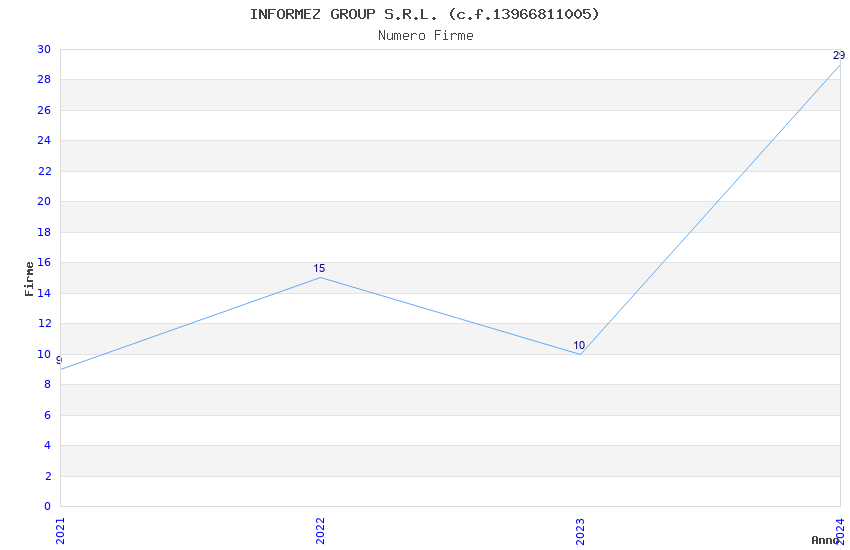The width and height of the screenshot is (850, 550).
Task: Click y-axis tick label 8
Action: 48,385
